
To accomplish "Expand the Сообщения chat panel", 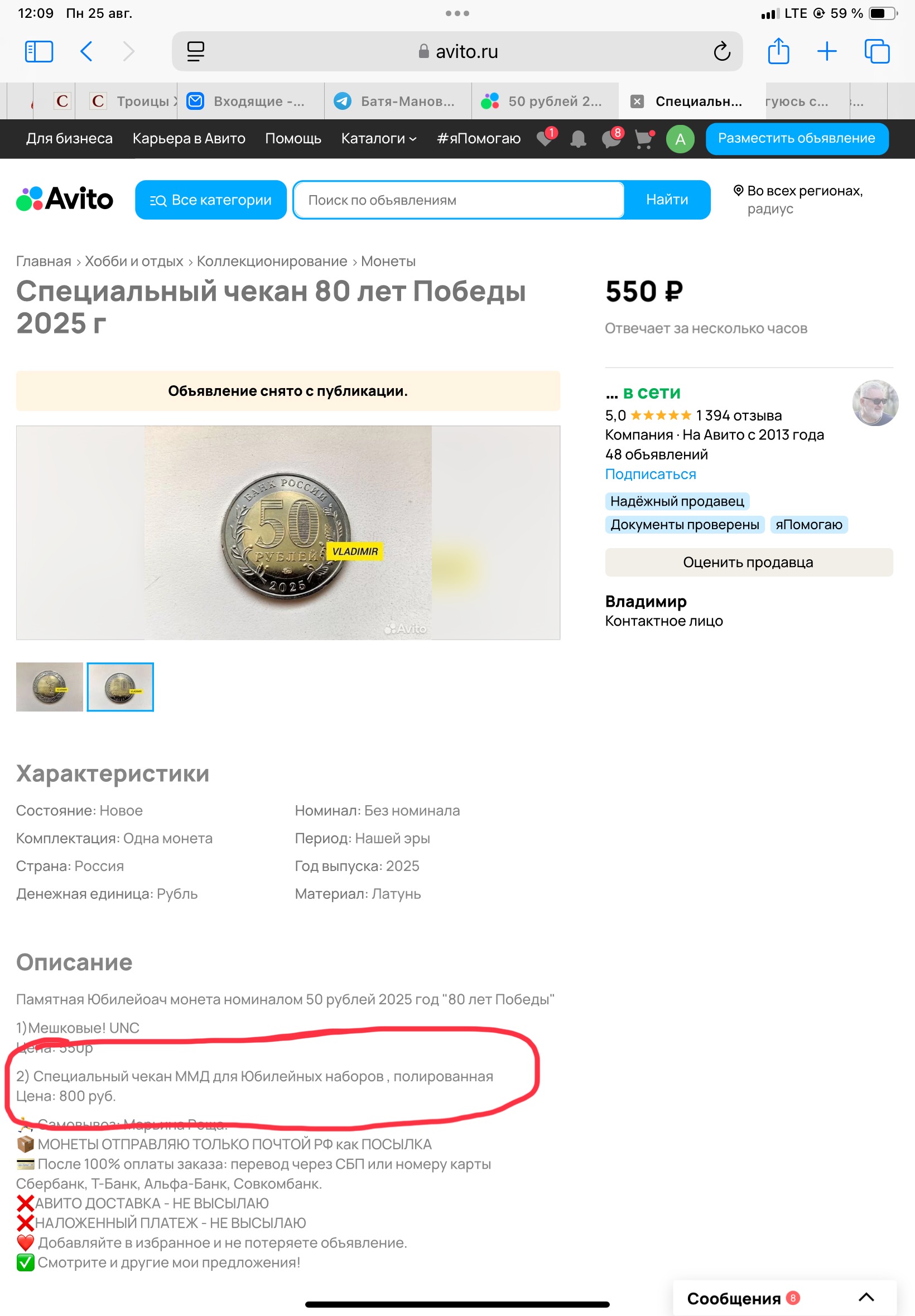I will coord(866,1298).
